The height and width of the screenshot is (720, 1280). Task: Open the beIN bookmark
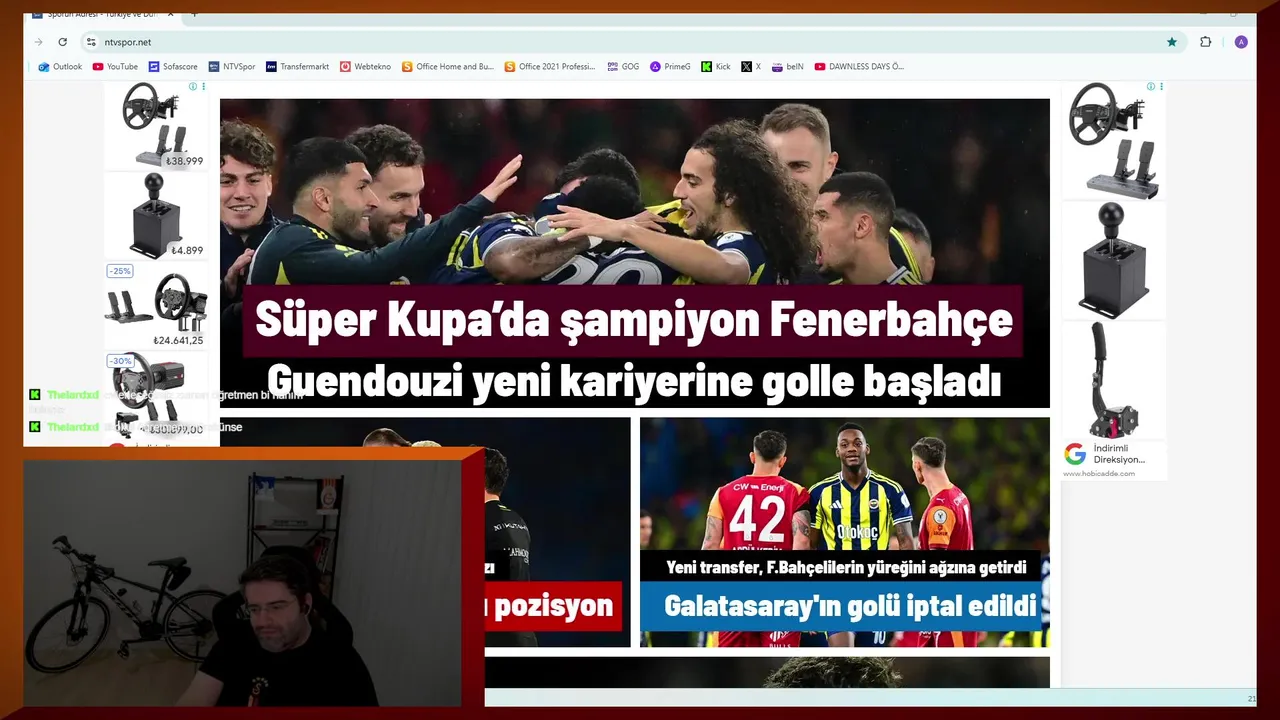(x=788, y=67)
